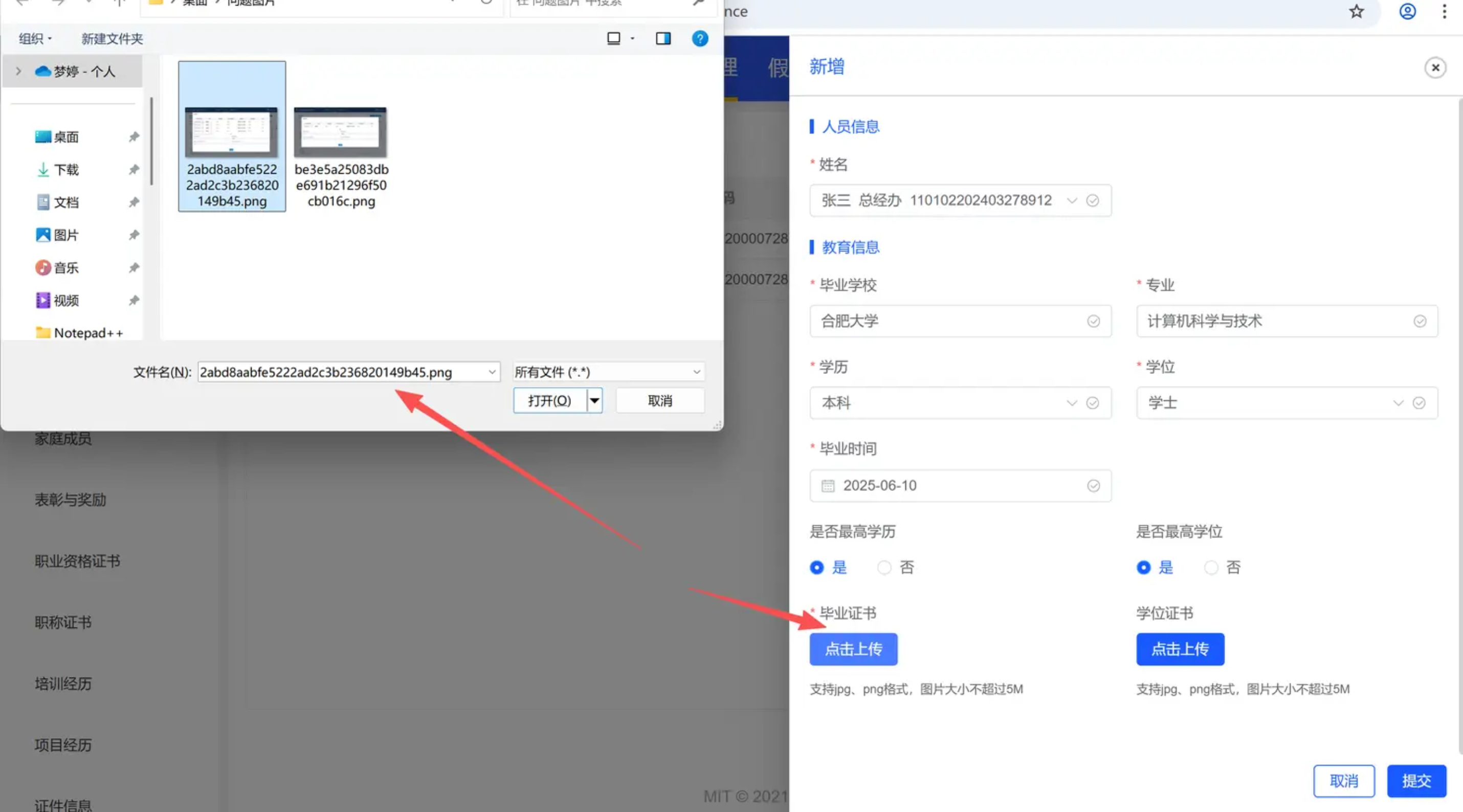Select 是 for 是否最高学位

coord(1144,567)
